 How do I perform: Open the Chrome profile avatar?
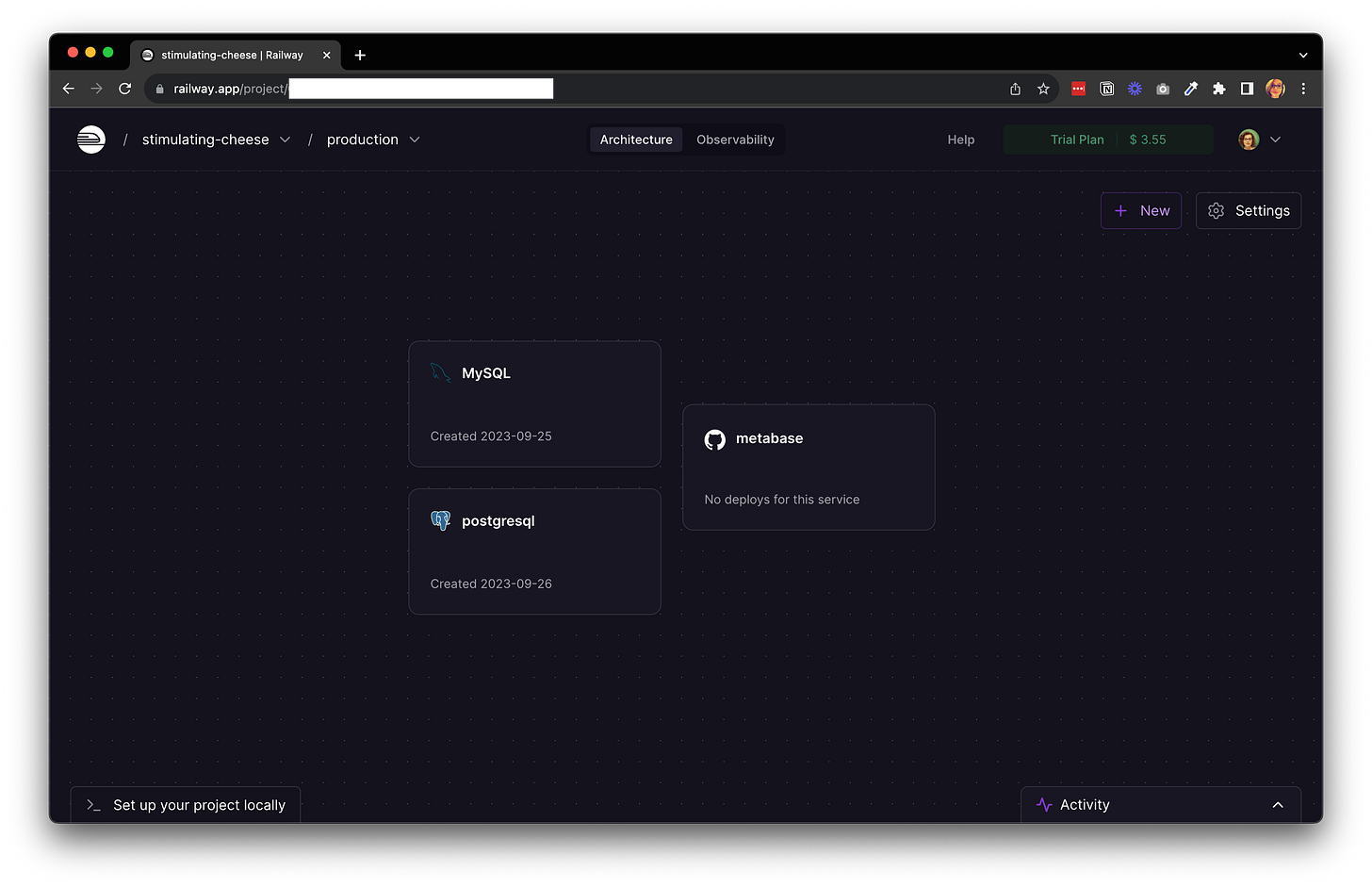(1275, 89)
